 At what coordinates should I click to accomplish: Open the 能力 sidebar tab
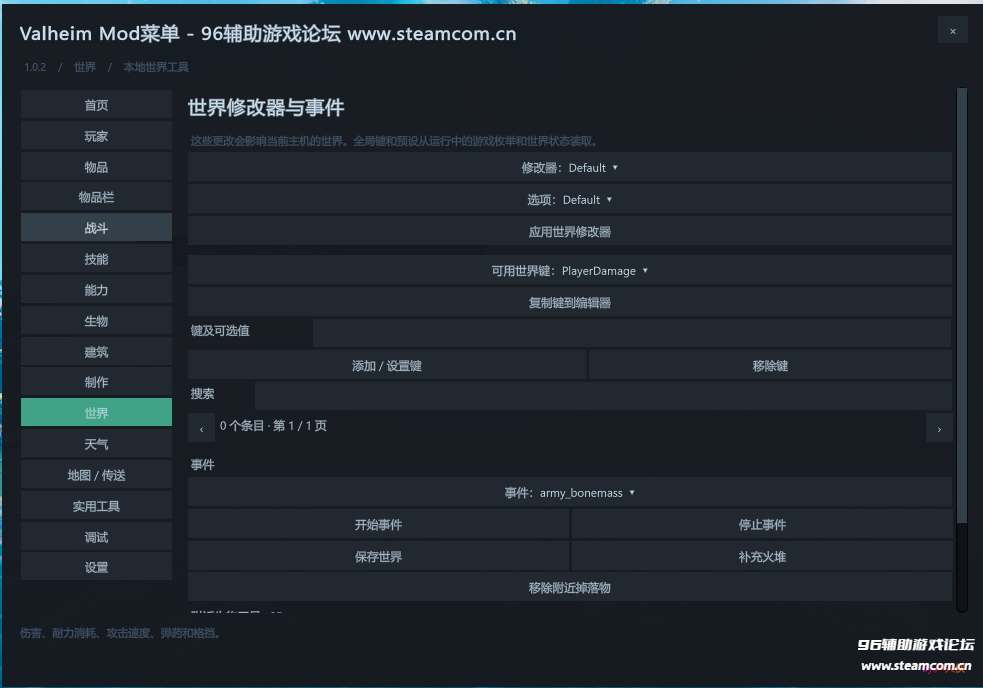point(97,289)
